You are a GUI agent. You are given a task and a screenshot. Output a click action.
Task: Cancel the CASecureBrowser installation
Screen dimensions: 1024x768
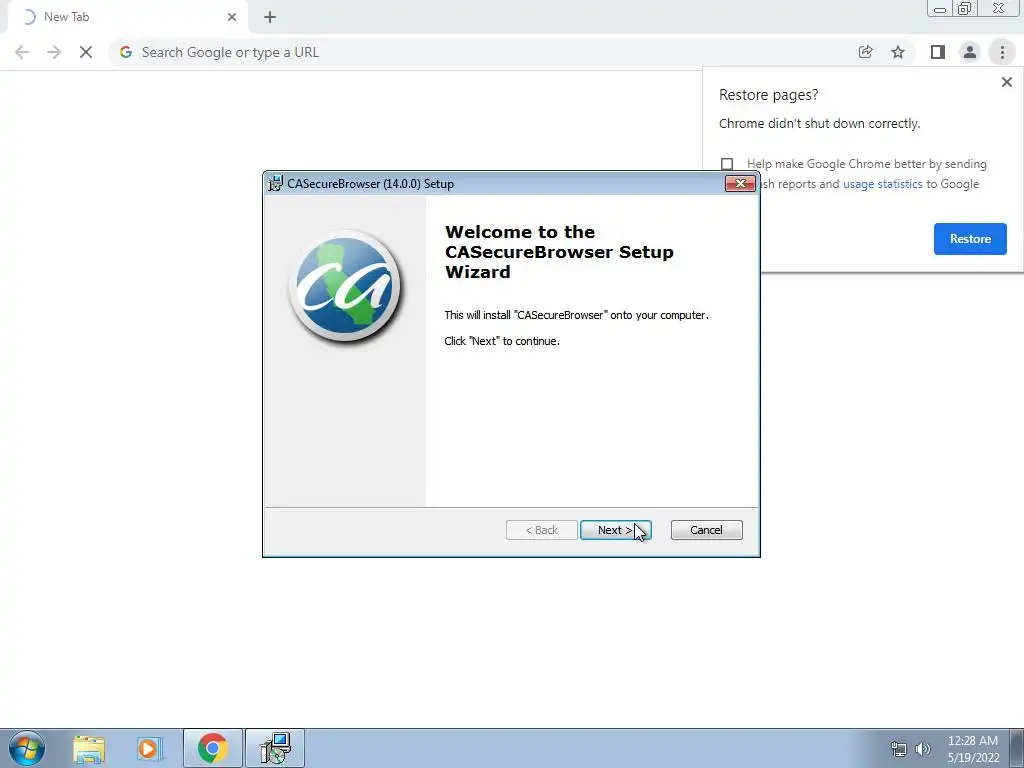tap(706, 530)
